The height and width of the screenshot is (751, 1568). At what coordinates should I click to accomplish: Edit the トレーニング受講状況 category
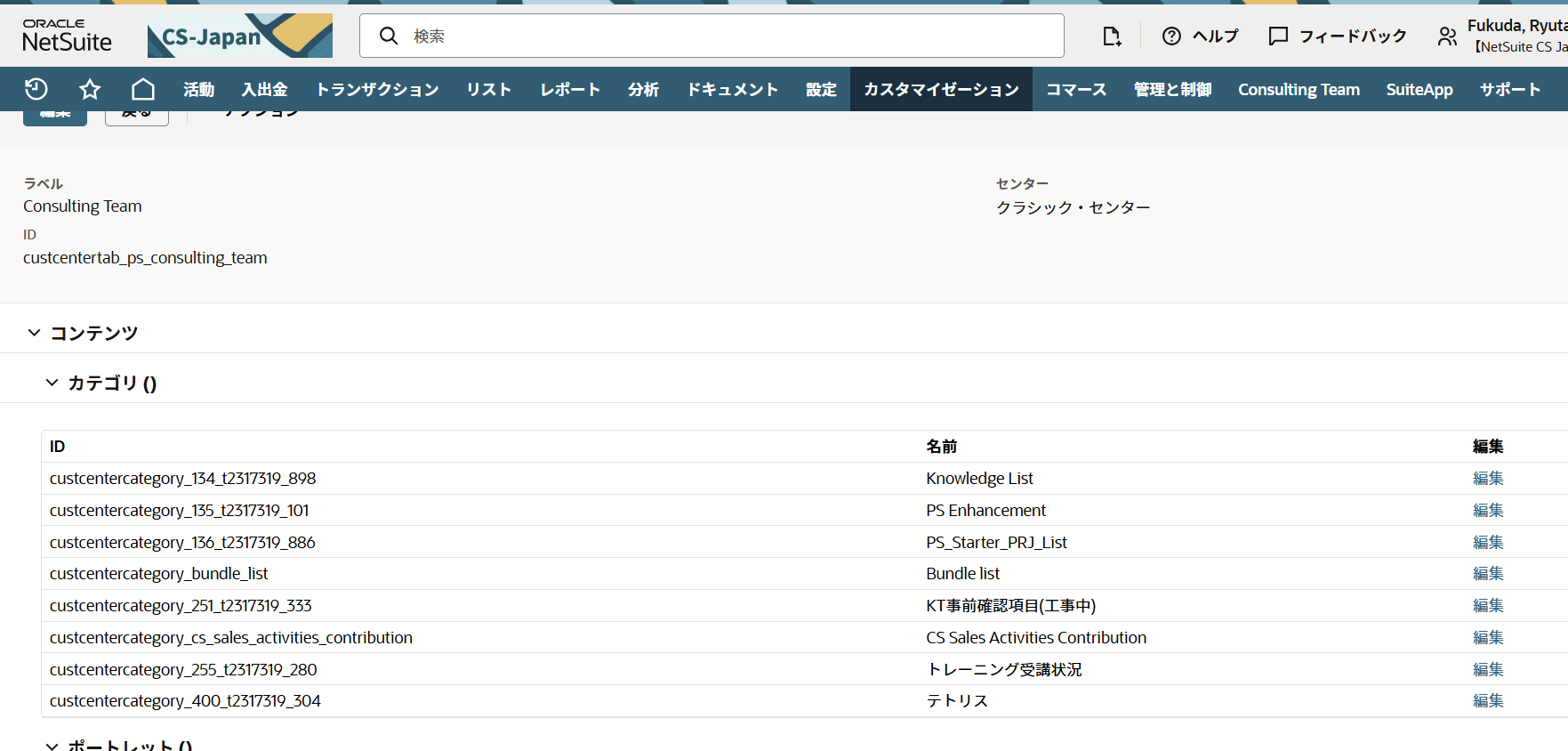pyautogui.click(x=1488, y=670)
